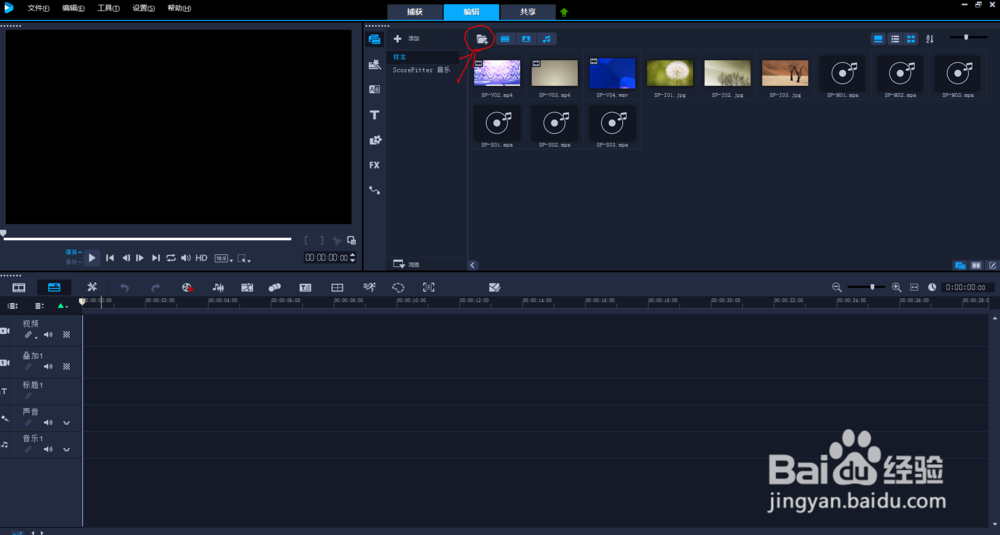The image size is (1000, 535).
Task: Switch library to thumbnail view
Action: pyautogui.click(x=911, y=39)
